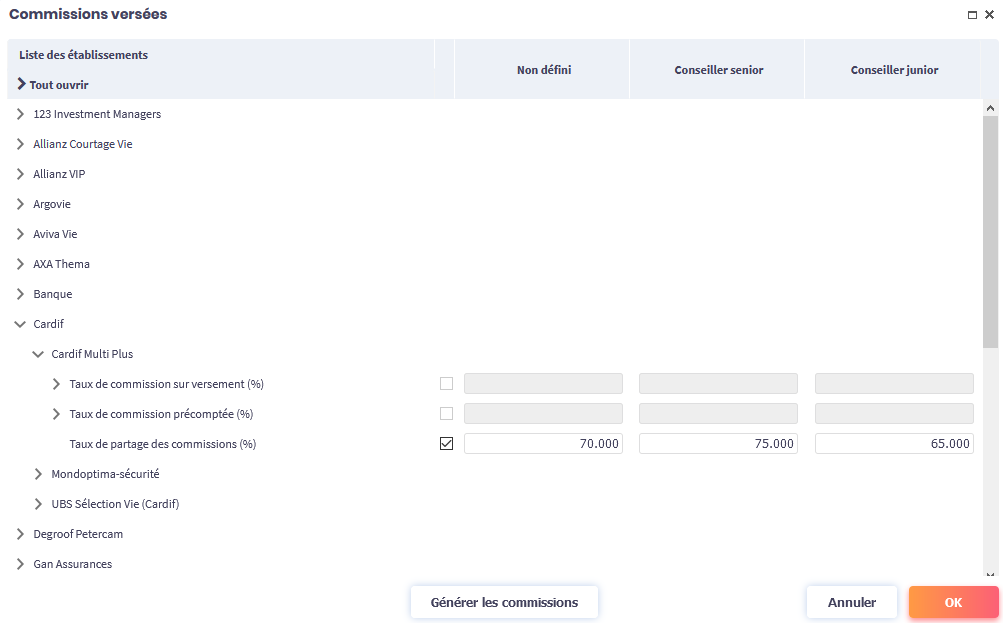Expand Taux de commission sur versement arrow

57,384
